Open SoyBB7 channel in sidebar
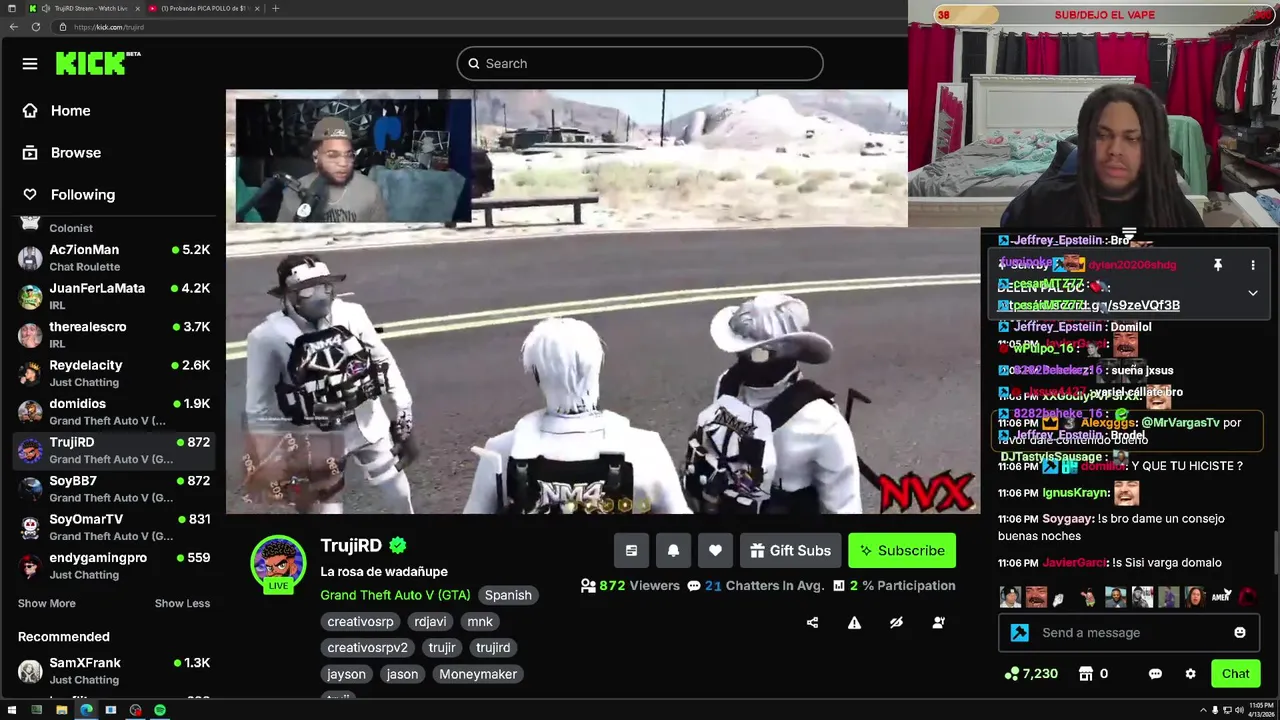The width and height of the screenshot is (1280, 720). click(x=115, y=489)
